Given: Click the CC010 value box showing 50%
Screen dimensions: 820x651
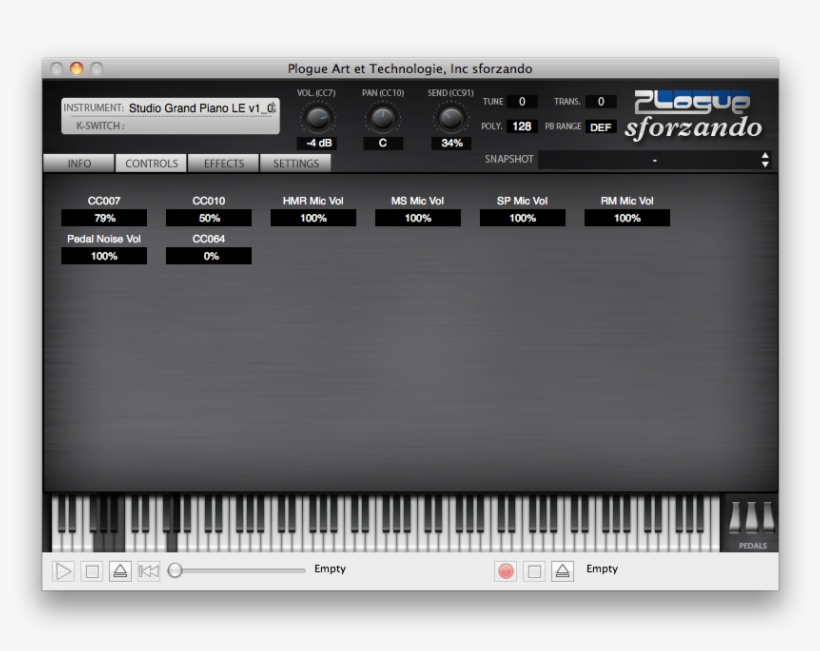Looking at the screenshot, I should click(209, 218).
